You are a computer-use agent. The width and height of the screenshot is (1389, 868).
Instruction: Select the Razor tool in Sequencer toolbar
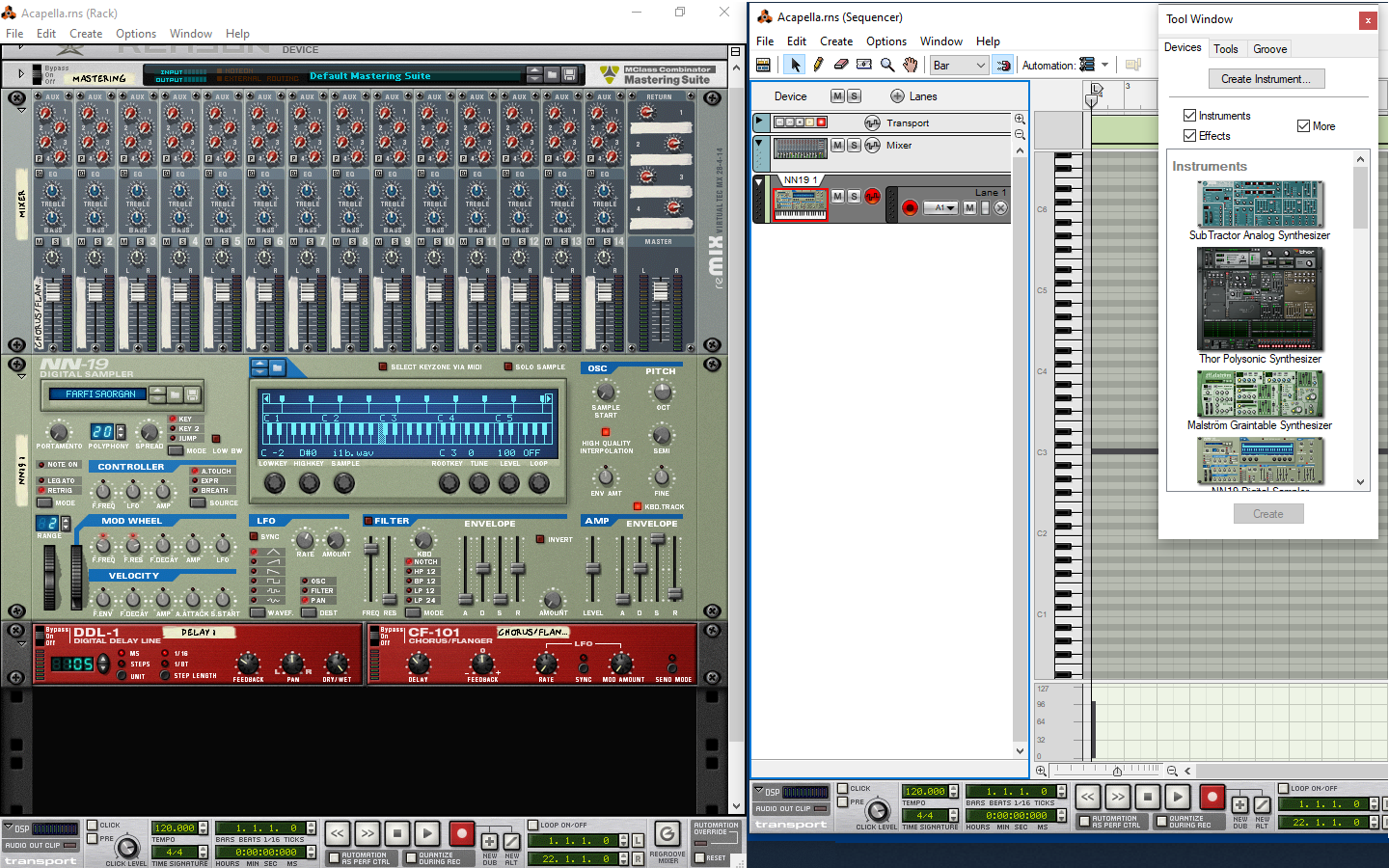click(x=864, y=65)
